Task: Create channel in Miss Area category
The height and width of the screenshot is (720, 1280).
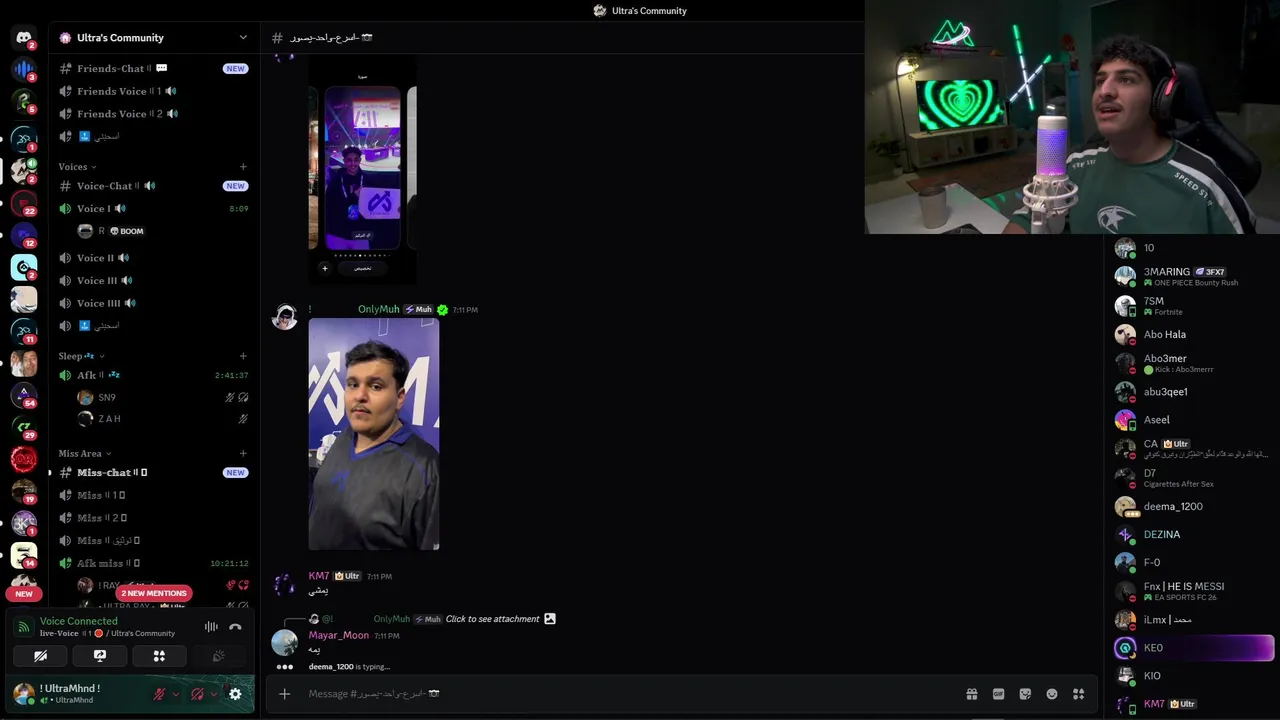Action: [243, 453]
